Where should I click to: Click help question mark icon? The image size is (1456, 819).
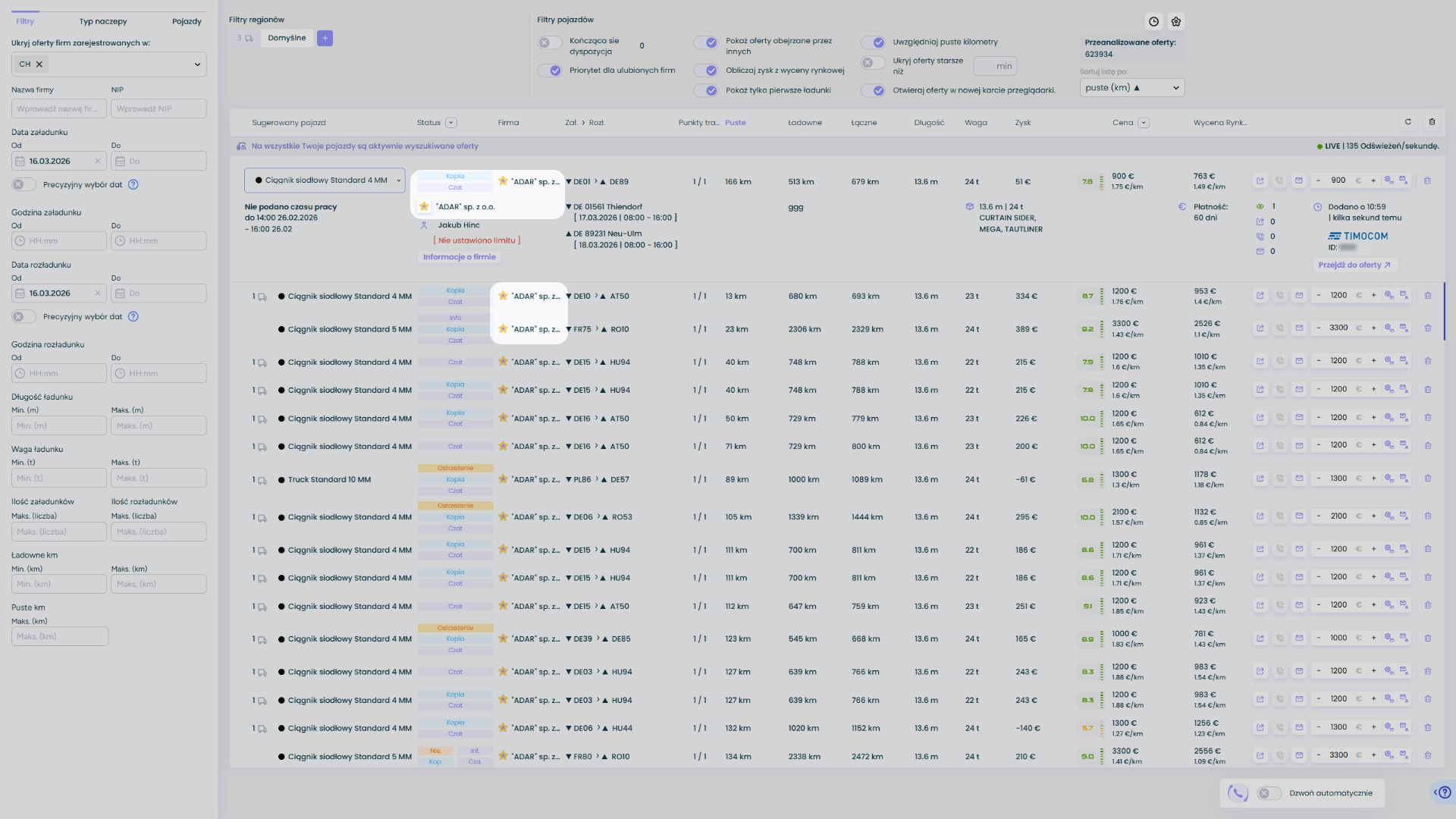1444,792
